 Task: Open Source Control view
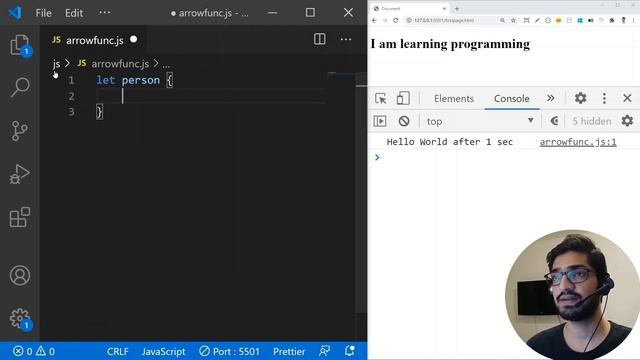pyautogui.click(x=20, y=131)
